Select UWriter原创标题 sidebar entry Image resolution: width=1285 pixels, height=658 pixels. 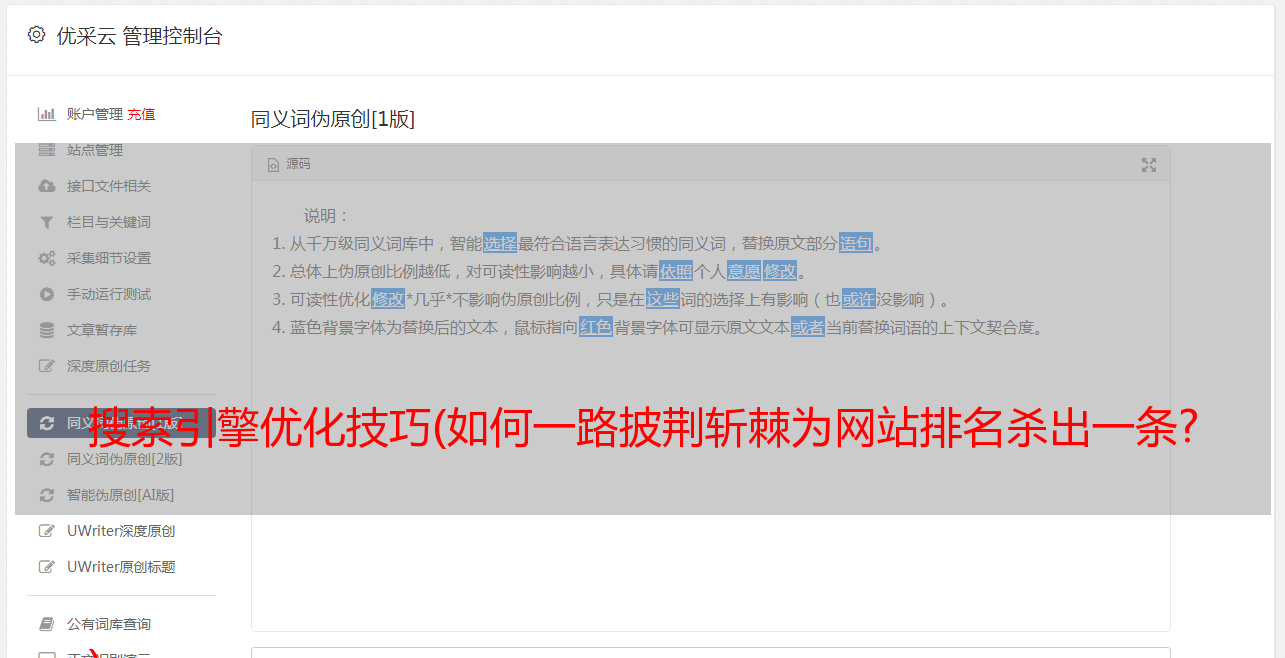point(121,567)
